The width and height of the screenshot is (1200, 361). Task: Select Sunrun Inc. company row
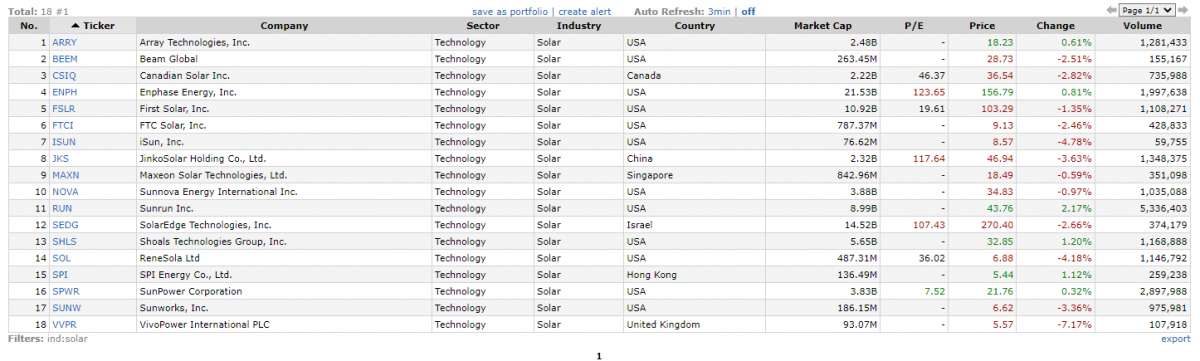pyautogui.click(x=600, y=208)
